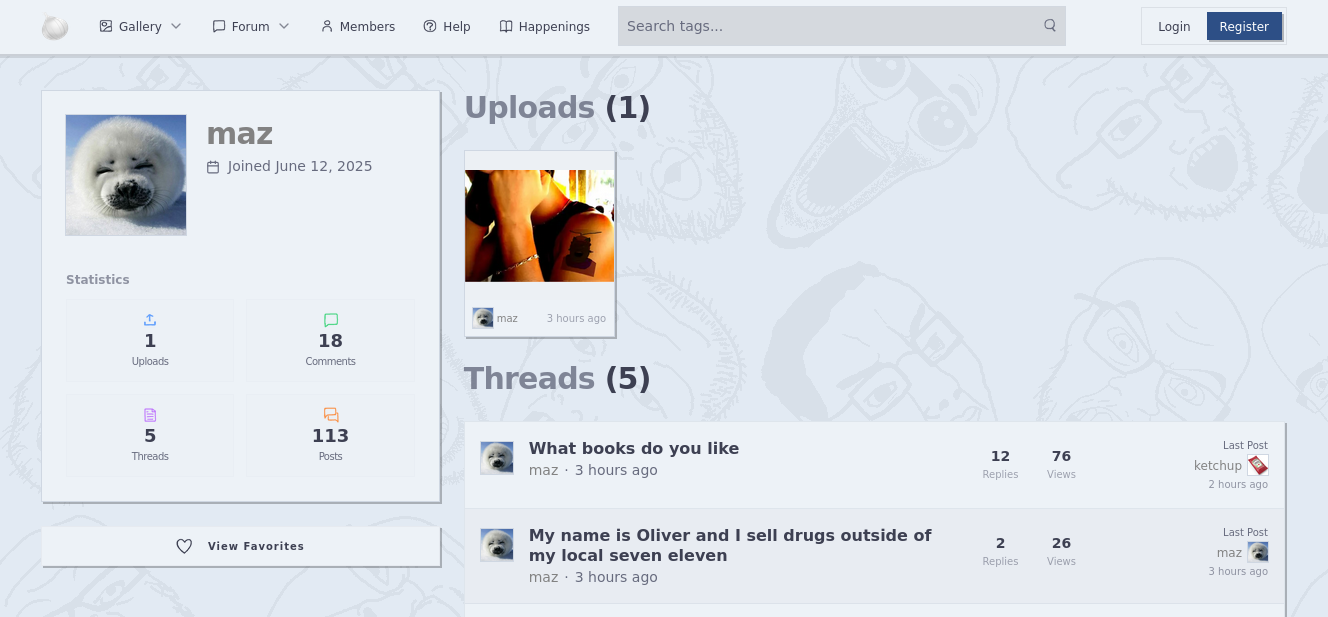Focus the Search tags input field
Image resolution: width=1328 pixels, height=617 pixels.
(x=828, y=26)
